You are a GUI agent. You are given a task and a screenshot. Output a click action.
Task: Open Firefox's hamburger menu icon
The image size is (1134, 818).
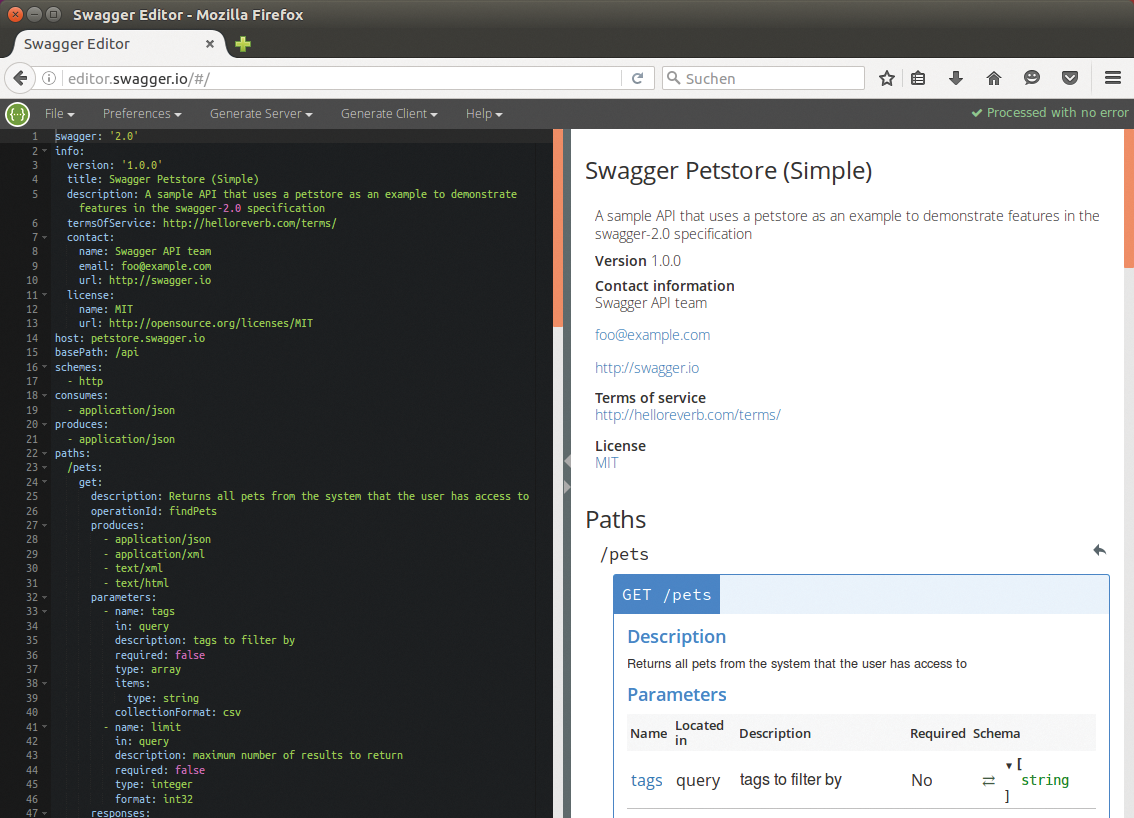(1113, 78)
